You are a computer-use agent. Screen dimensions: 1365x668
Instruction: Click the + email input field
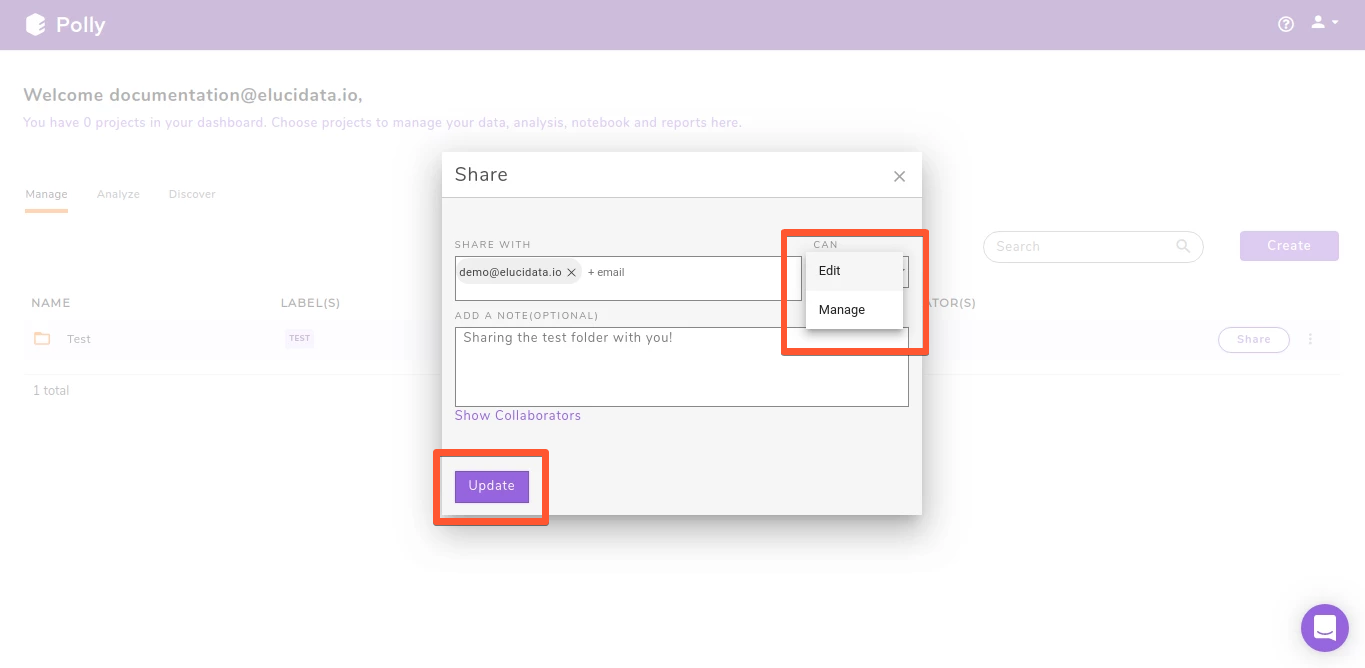coord(608,271)
